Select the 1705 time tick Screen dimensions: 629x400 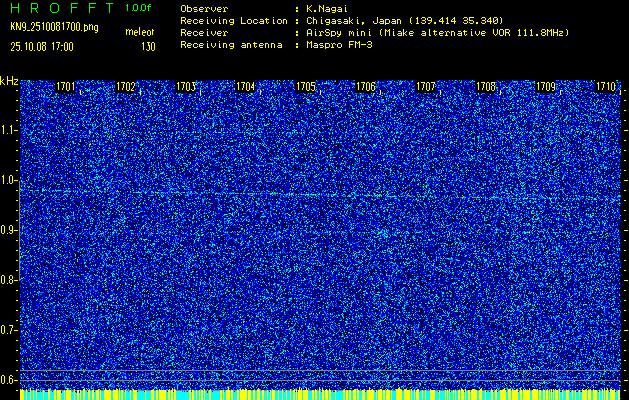tap(306, 87)
